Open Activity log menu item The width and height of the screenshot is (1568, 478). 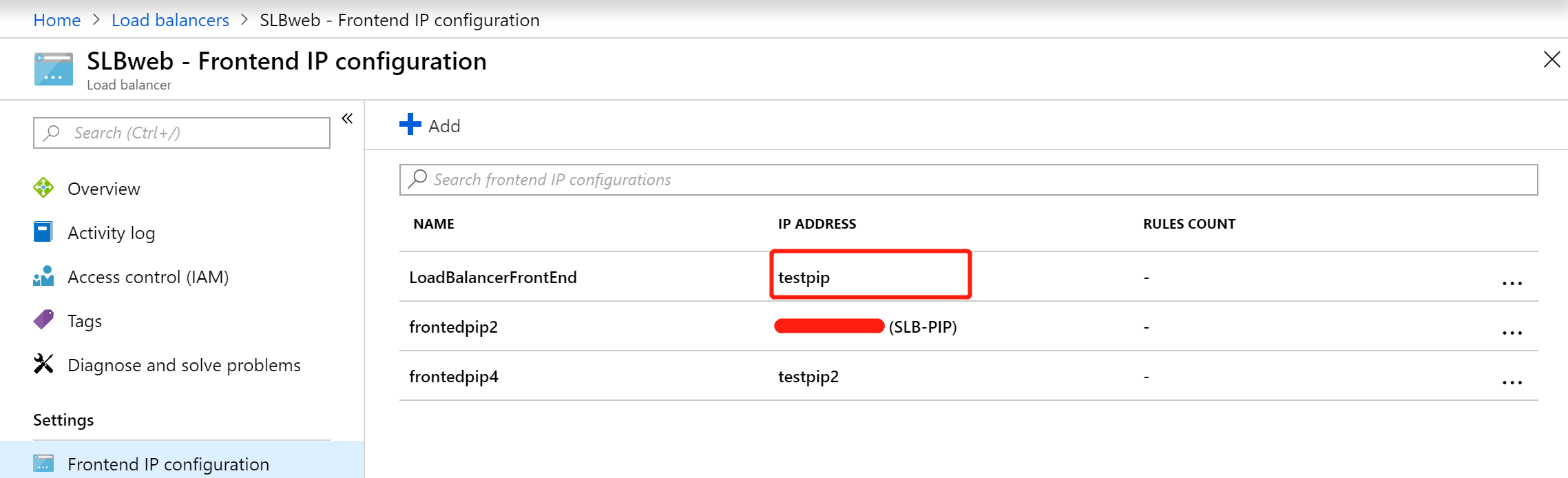coord(111,233)
